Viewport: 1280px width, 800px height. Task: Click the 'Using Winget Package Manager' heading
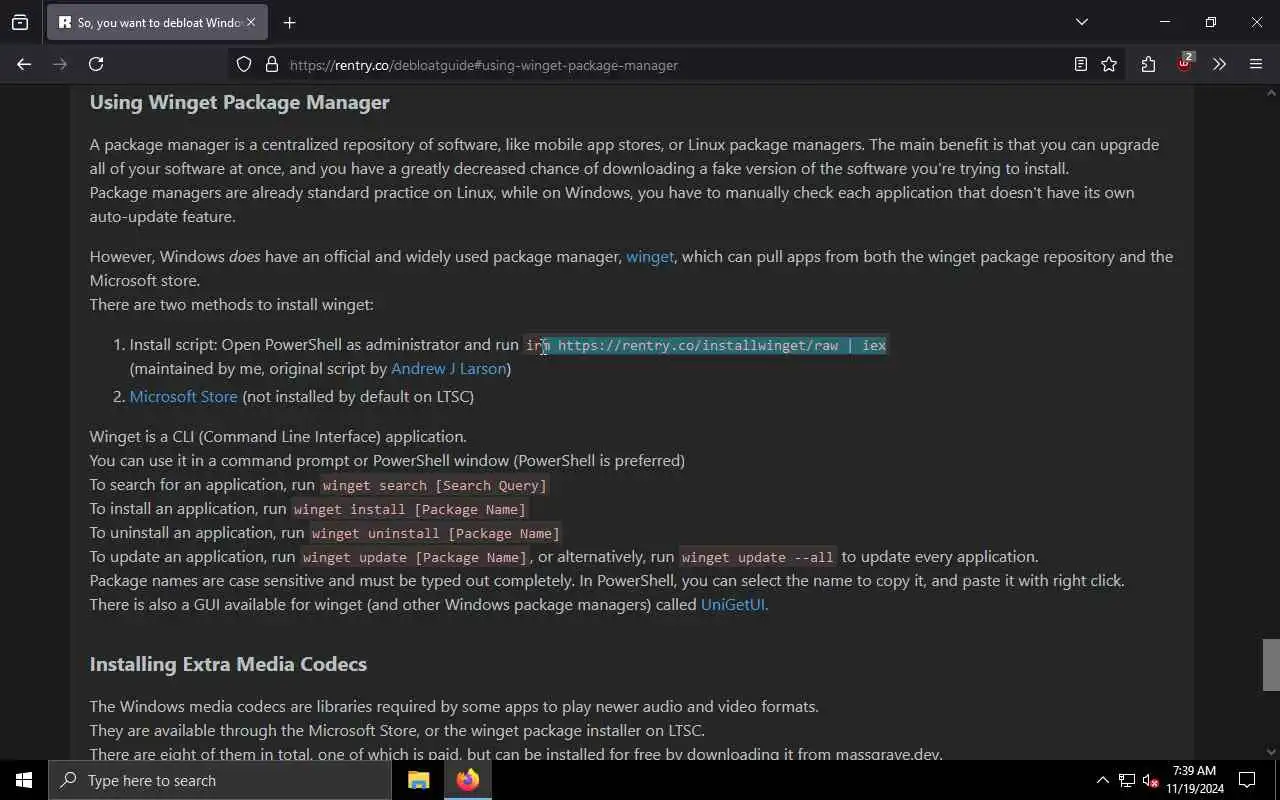click(x=239, y=102)
